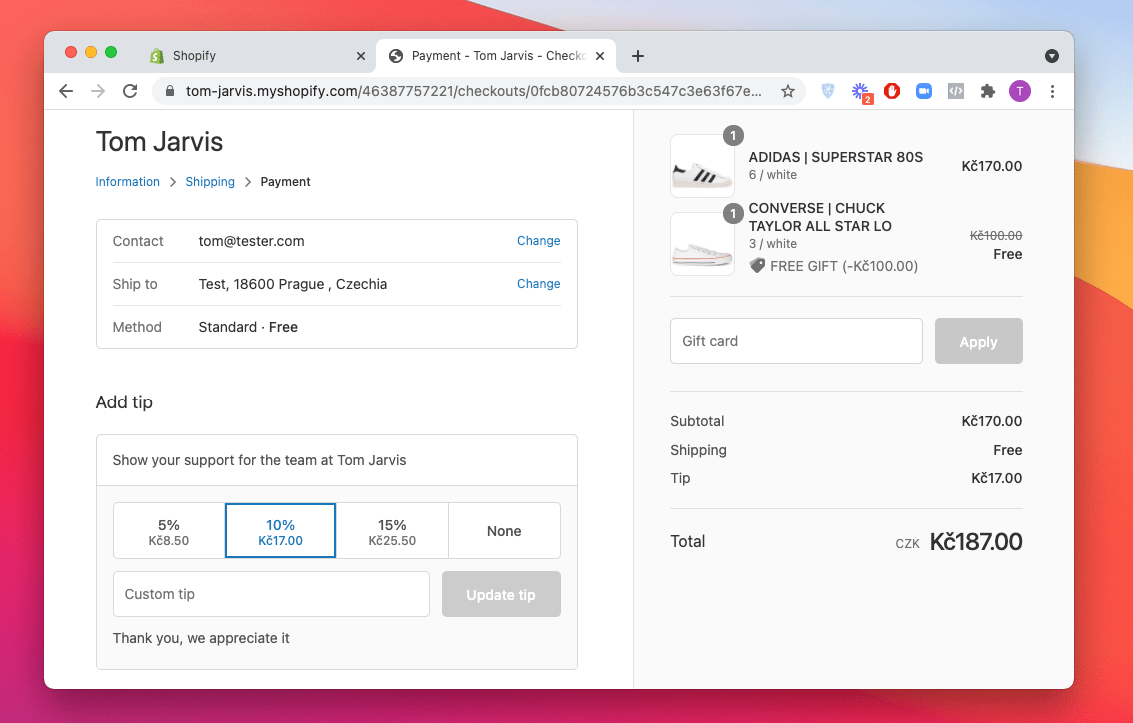The height and width of the screenshot is (723, 1133).
Task: Click the quantity badge on Adidas item
Action: click(733, 135)
